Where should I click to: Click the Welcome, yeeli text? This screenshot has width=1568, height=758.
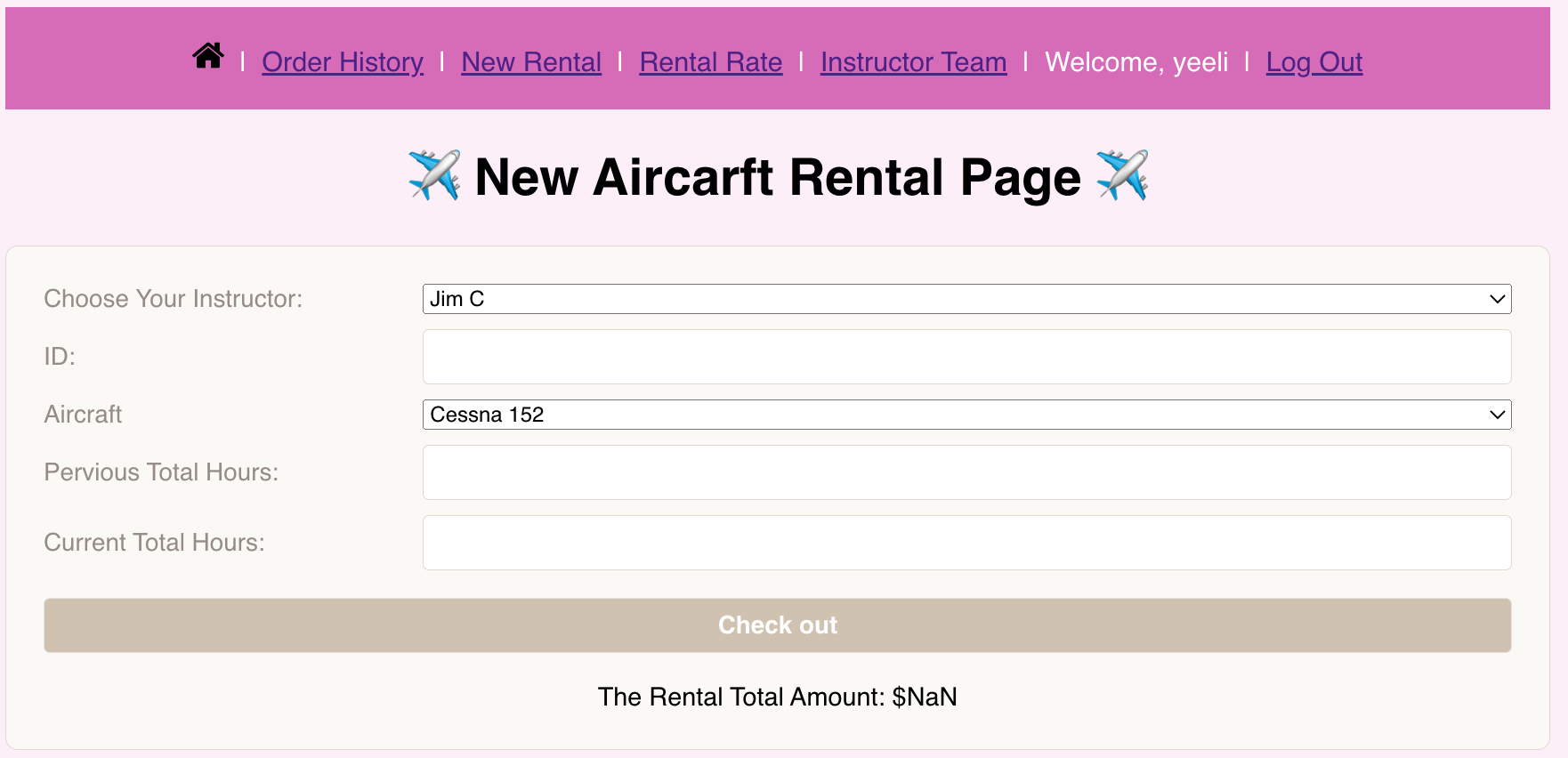click(x=1136, y=62)
